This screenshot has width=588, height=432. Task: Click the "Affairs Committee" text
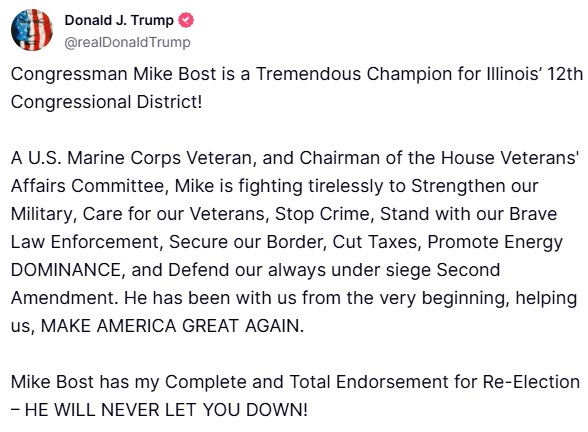tap(87, 186)
